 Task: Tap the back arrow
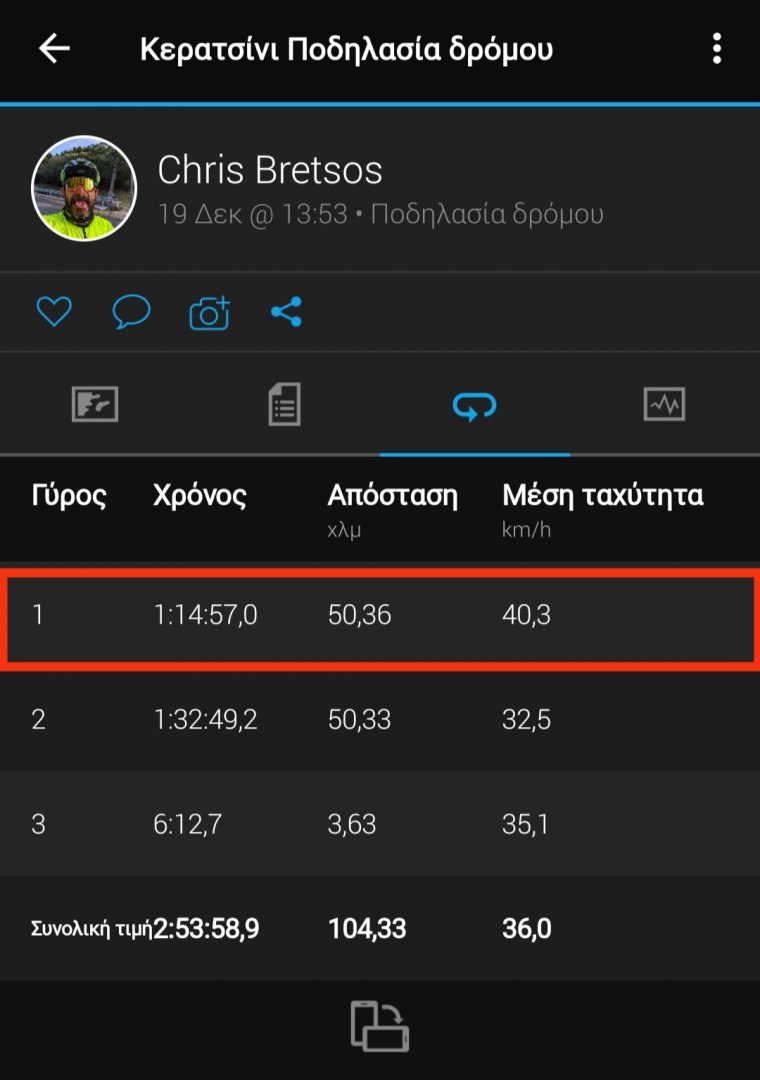pyautogui.click(x=54, y=49)
